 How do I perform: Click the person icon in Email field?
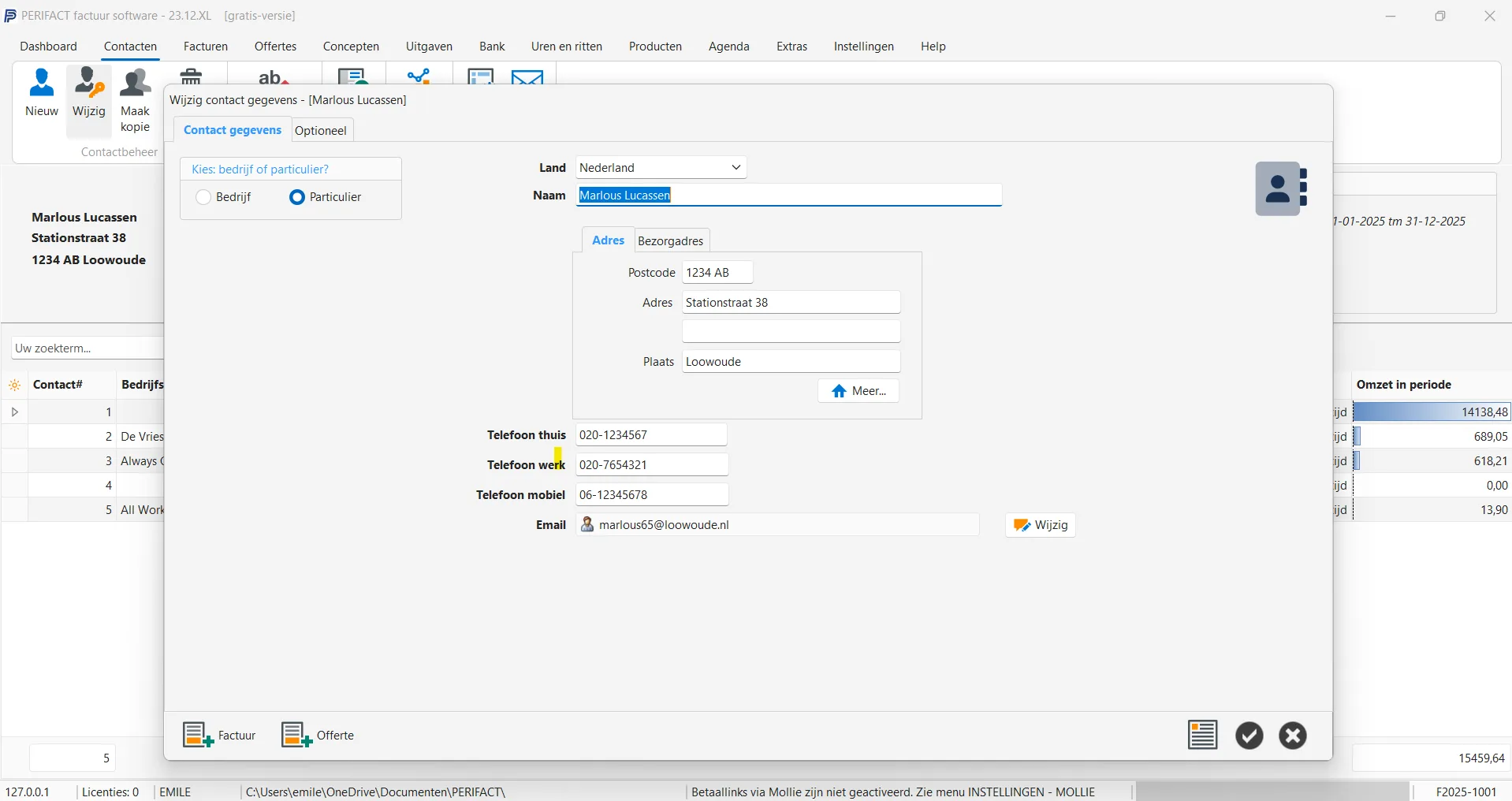pos(587,524)
